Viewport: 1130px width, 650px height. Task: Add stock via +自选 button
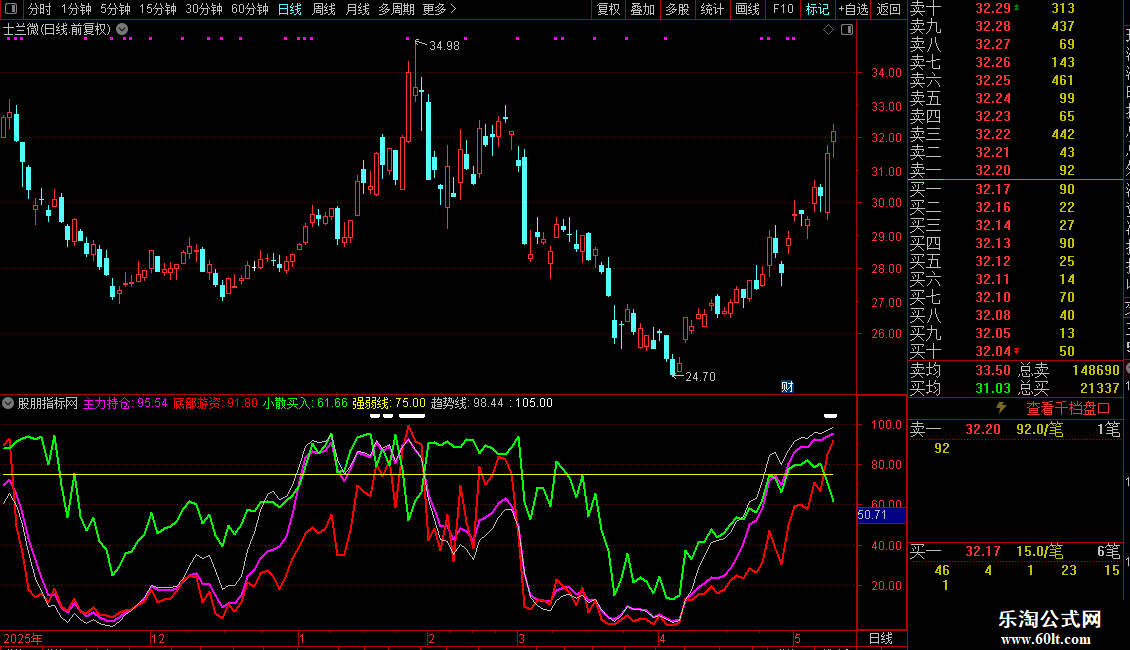(853, 9)
